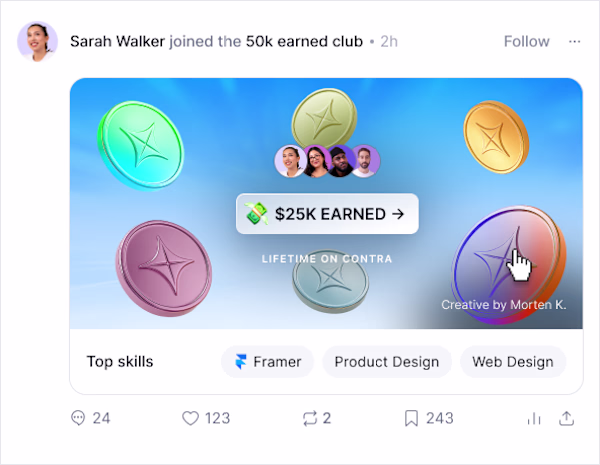The image size is (600, 465).
Task: Open the three-dot more options menu
Action: point(574,41)
